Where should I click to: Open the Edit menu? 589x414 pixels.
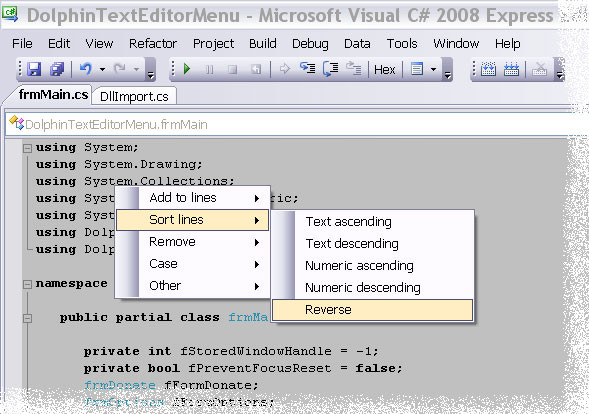tap(59, 44)
